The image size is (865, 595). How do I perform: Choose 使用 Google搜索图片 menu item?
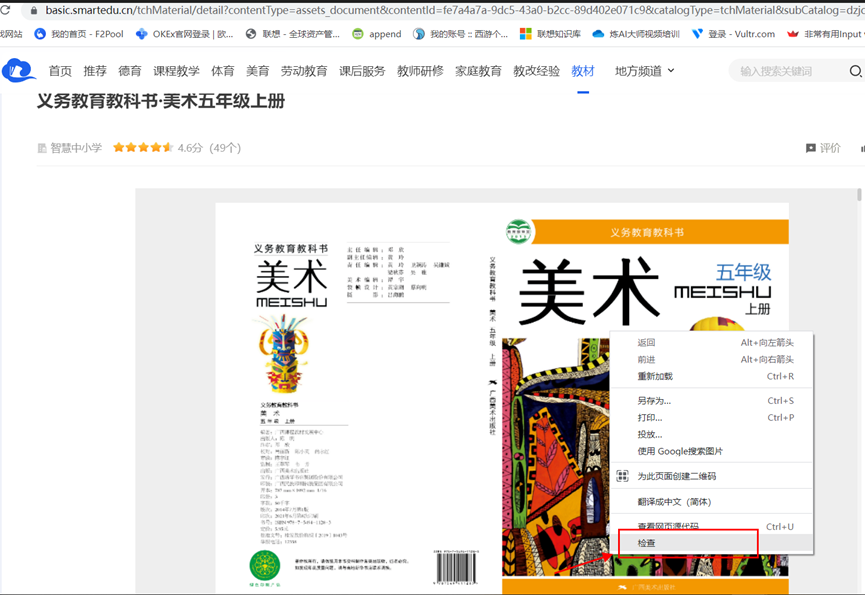(712, 451)
